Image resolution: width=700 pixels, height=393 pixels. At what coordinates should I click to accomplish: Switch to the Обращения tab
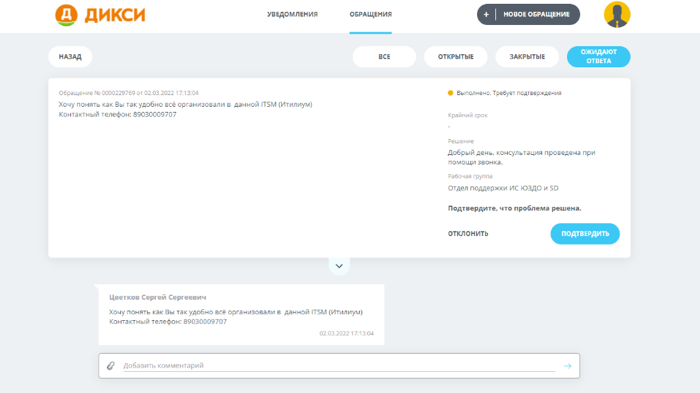coord(371,14)
